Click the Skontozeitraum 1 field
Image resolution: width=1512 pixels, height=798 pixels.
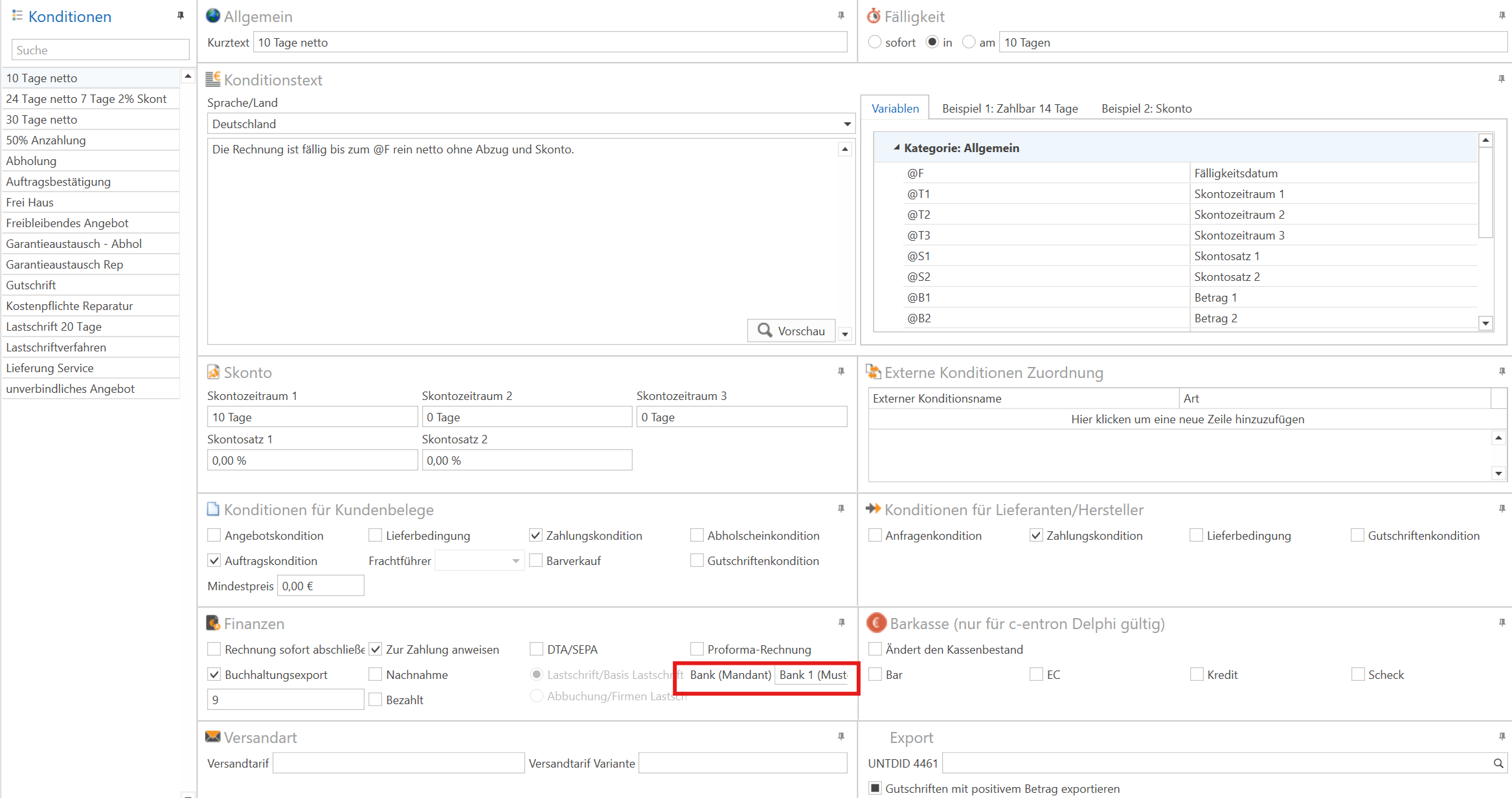pyautogui.click(x=312, y=417)
